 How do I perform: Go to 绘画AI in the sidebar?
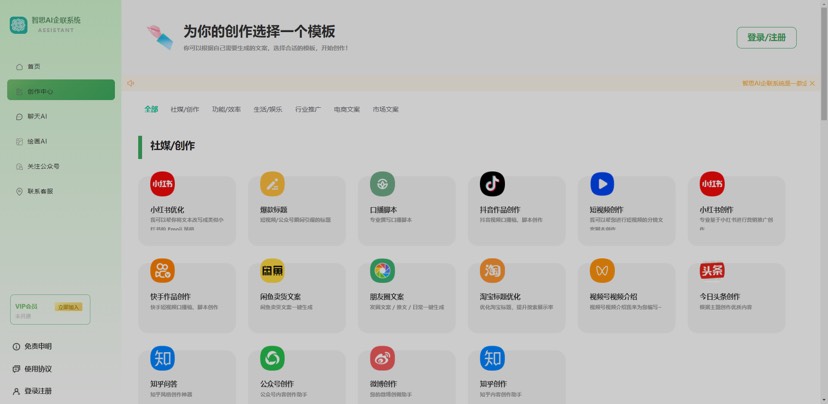click(x=37, y=142)
